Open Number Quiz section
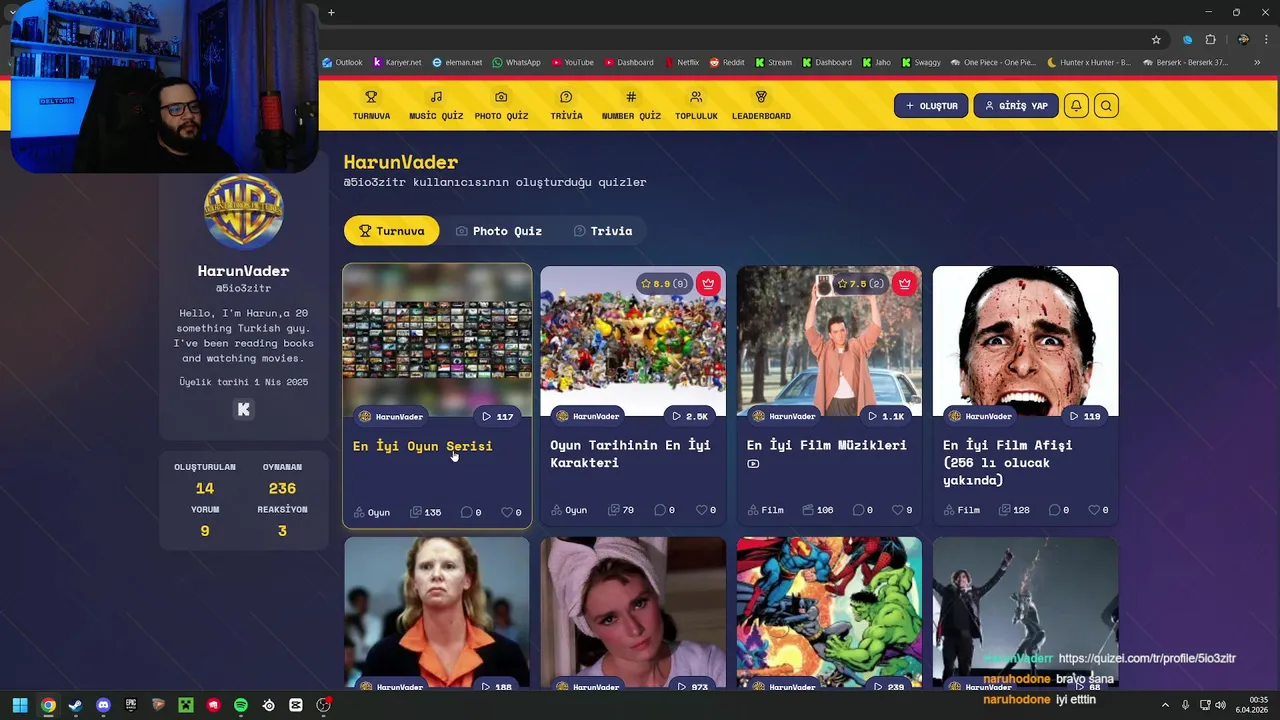This screenshot has width=1280, height=720. point(631,105)
